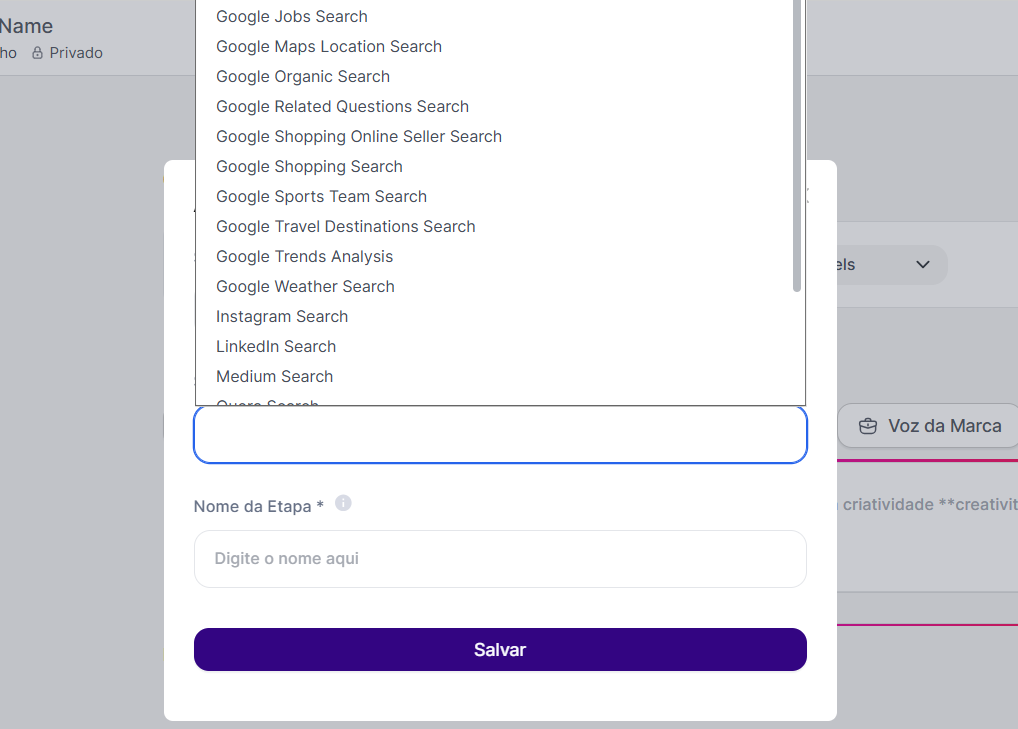Click the Salvar button
The height and width of the screenshot is (729, 1018).
pos(500,650)
